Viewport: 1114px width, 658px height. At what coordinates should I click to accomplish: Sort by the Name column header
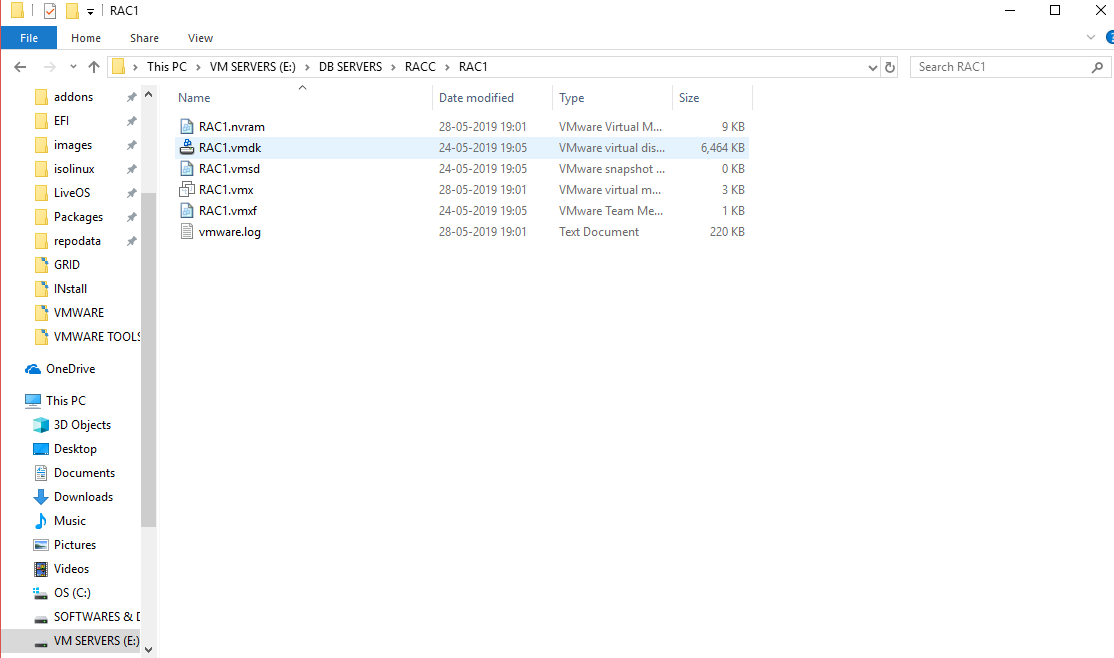194,98
